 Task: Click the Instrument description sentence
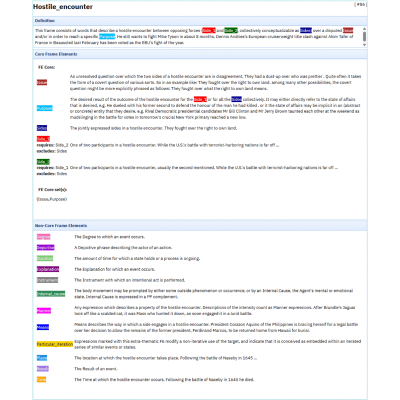coord(129,280)
